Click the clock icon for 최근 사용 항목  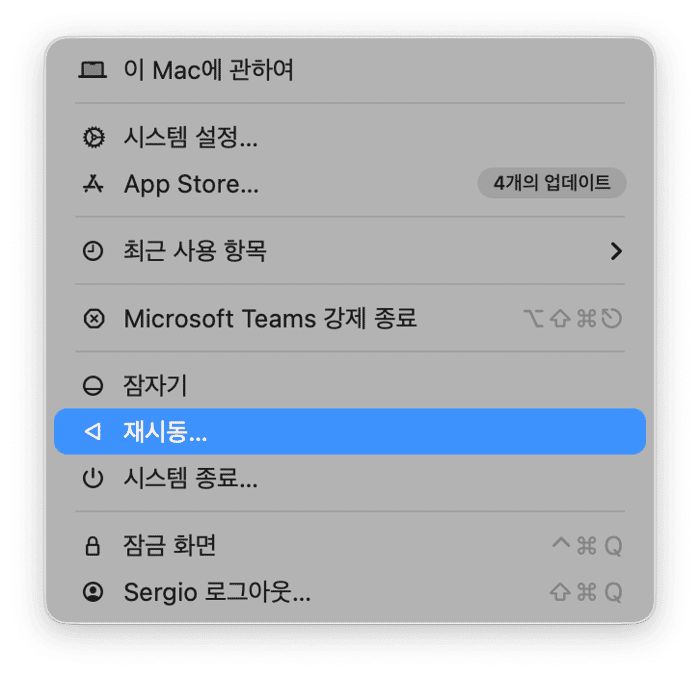click(93, 251)
